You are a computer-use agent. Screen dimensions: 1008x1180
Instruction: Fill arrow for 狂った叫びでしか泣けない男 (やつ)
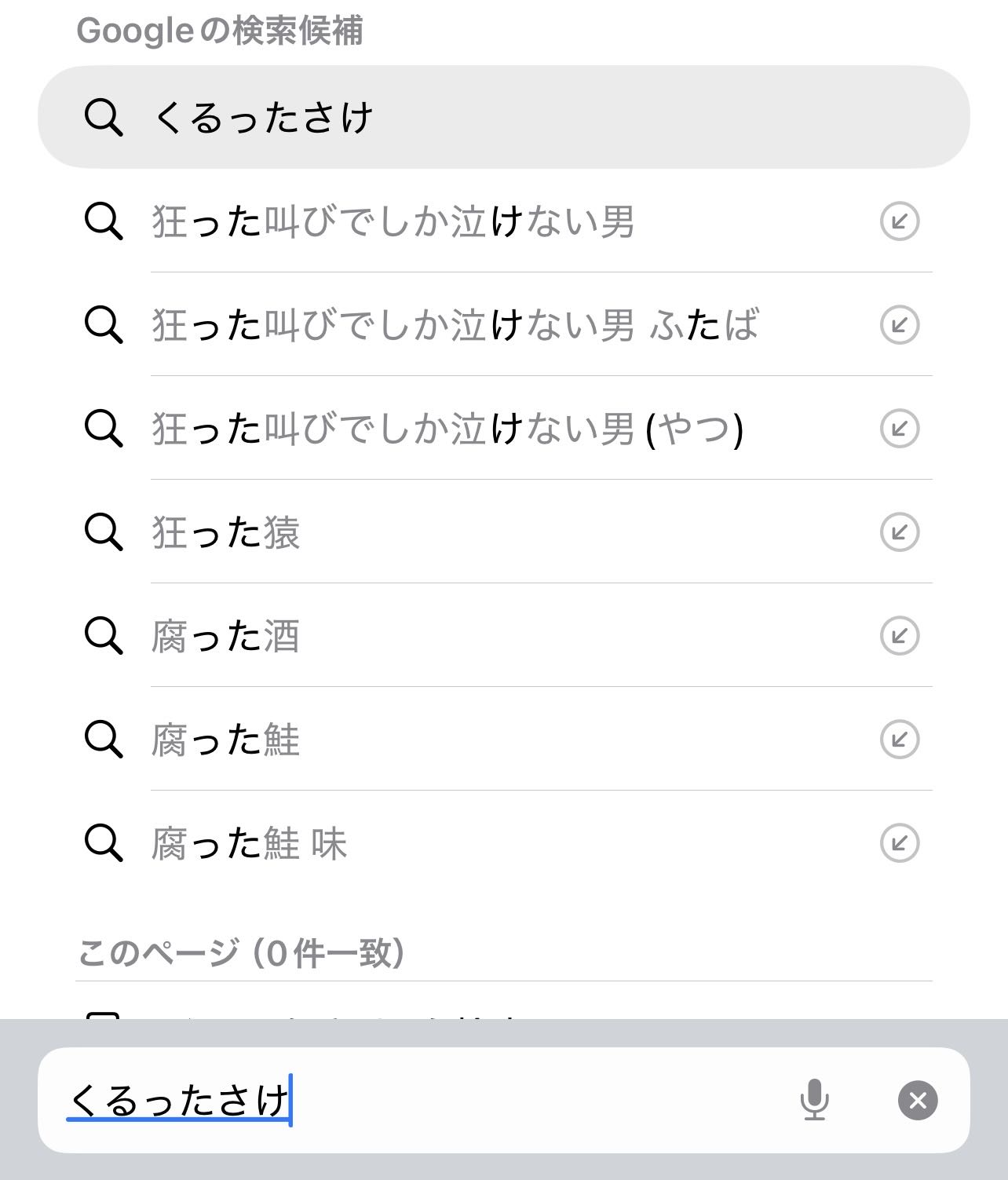pyautogui.click(x=899, y=429)
